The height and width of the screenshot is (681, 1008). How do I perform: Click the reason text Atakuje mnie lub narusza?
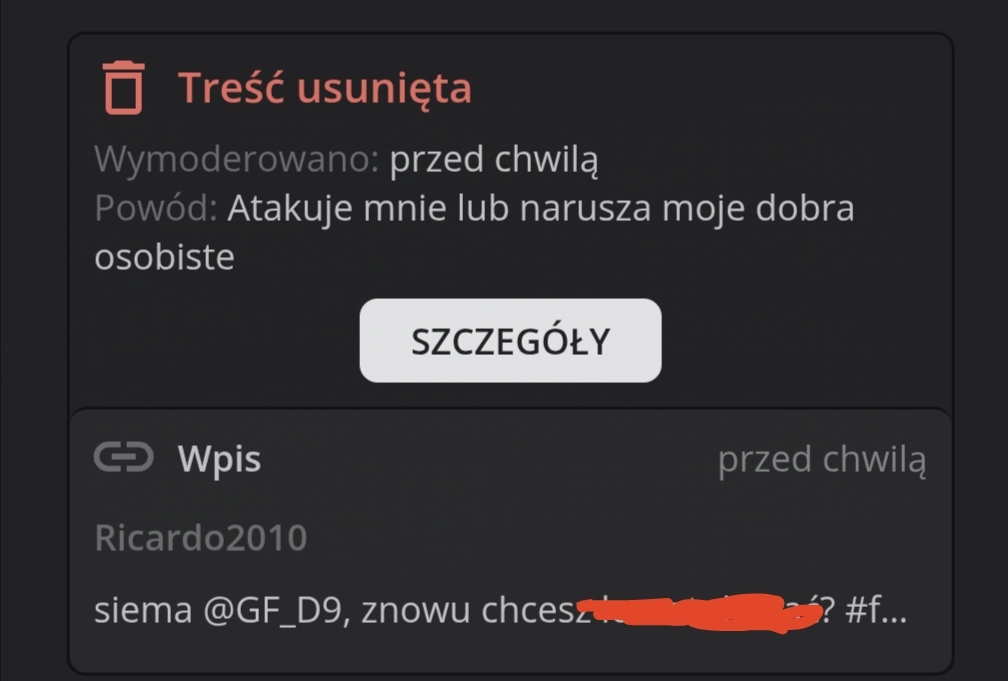pyautogui.click(x=439, y=208)
